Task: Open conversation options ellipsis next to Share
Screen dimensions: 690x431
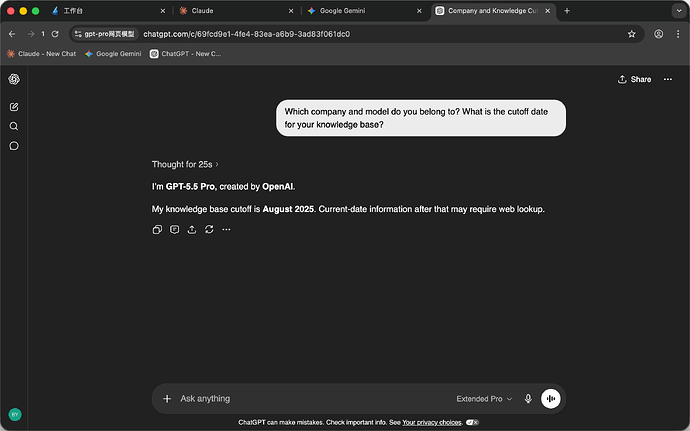Action: pyautogui.click(x=668, y=79)
